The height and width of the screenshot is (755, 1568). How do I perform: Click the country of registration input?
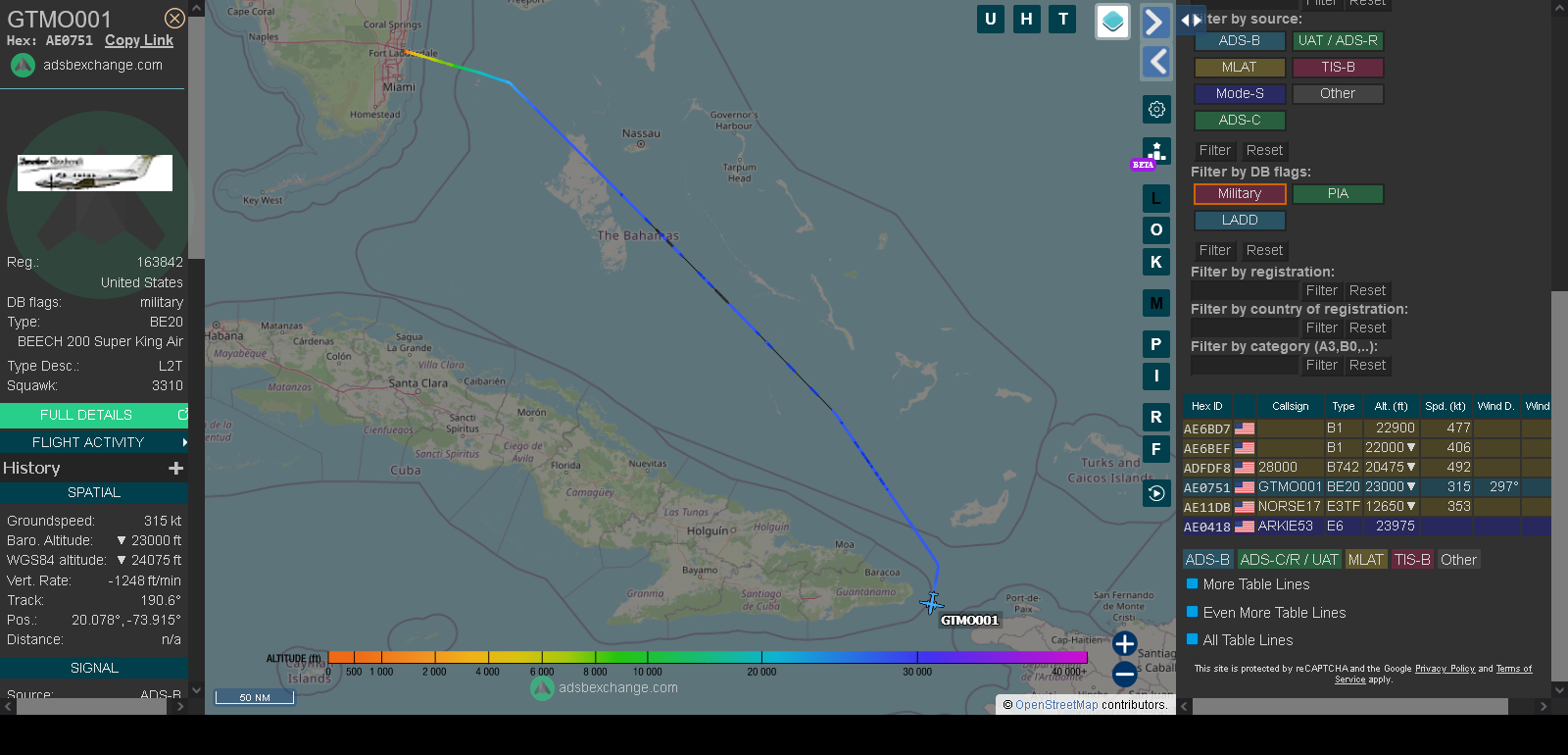coord(1244,327)
